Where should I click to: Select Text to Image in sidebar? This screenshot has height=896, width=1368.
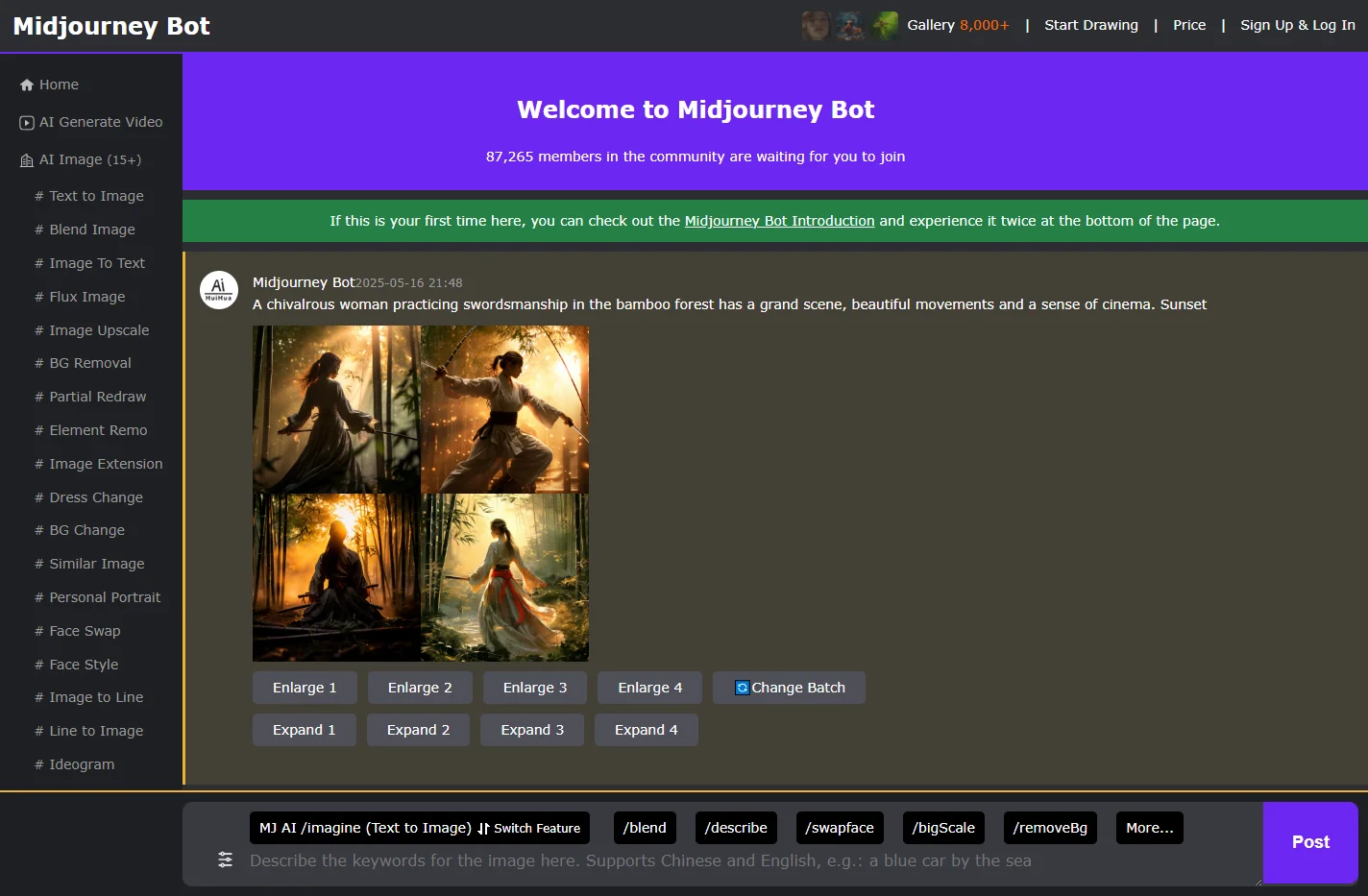pos(89,196)
